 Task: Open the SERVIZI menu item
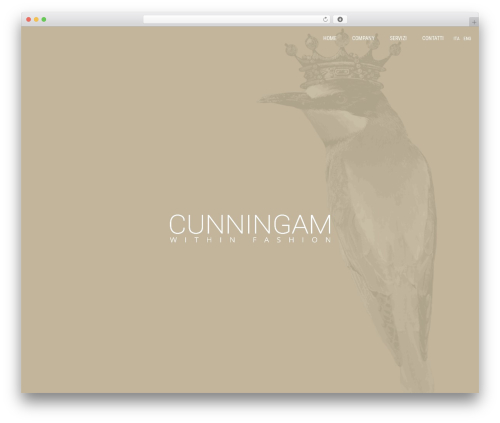tap(398, 38)
